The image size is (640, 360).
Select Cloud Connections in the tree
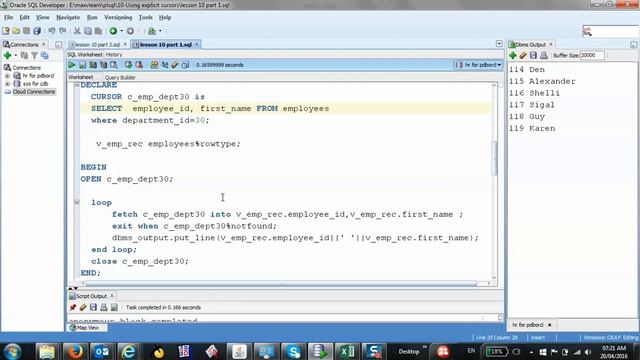tap(33, 92)
